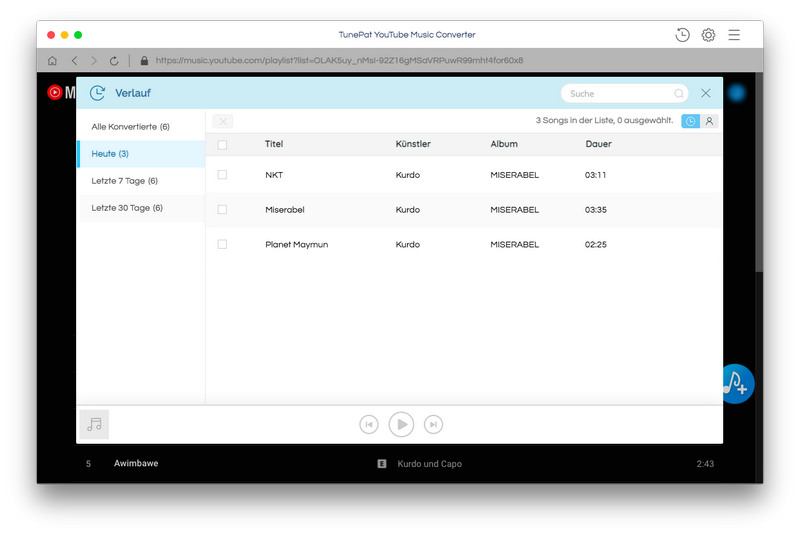
Task: Skip to the next track
Action: (433, 424)
